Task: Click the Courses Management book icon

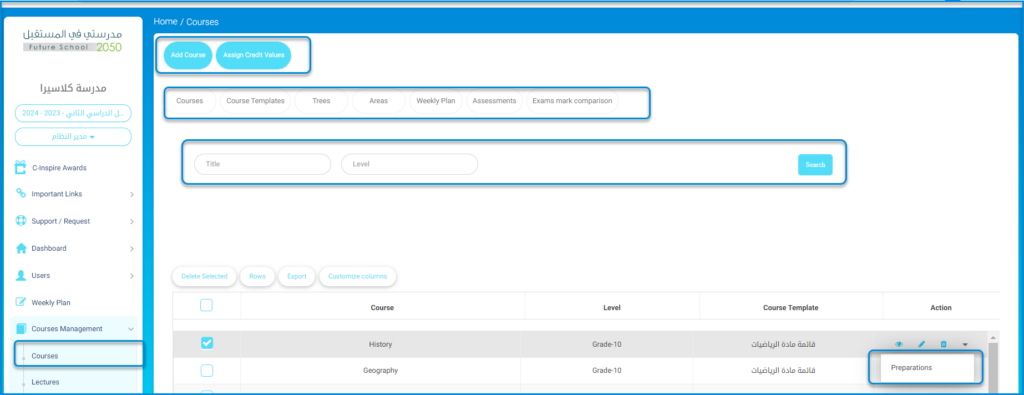Action: [20, 328]
